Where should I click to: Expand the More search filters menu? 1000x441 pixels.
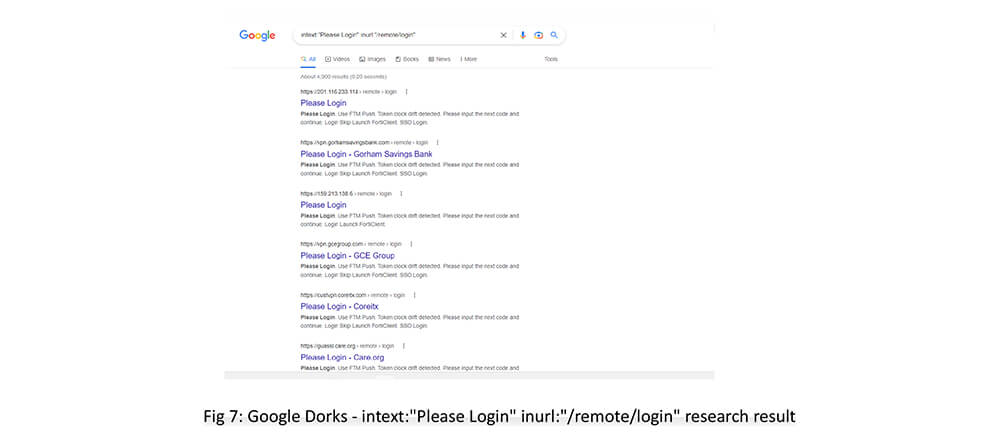466,59
